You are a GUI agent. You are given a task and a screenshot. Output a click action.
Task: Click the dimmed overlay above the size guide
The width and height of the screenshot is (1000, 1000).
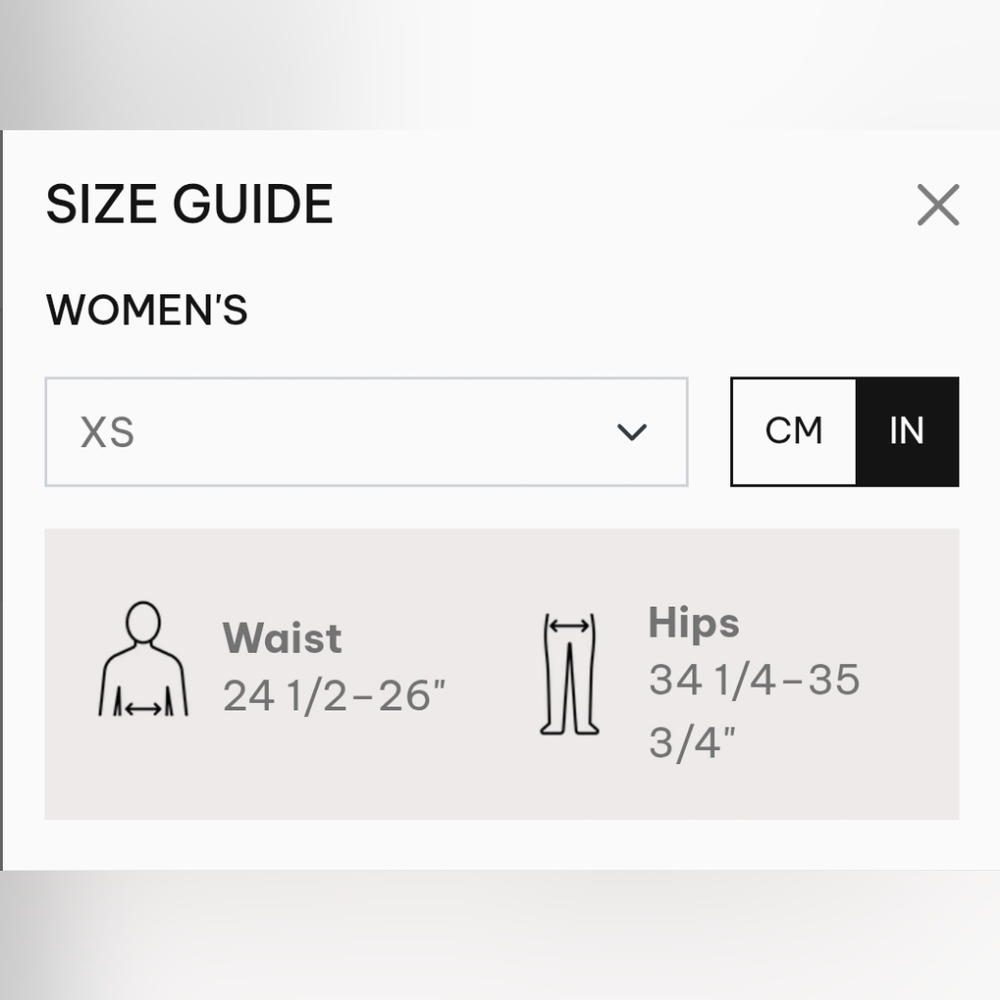click(x=500, y=64)
